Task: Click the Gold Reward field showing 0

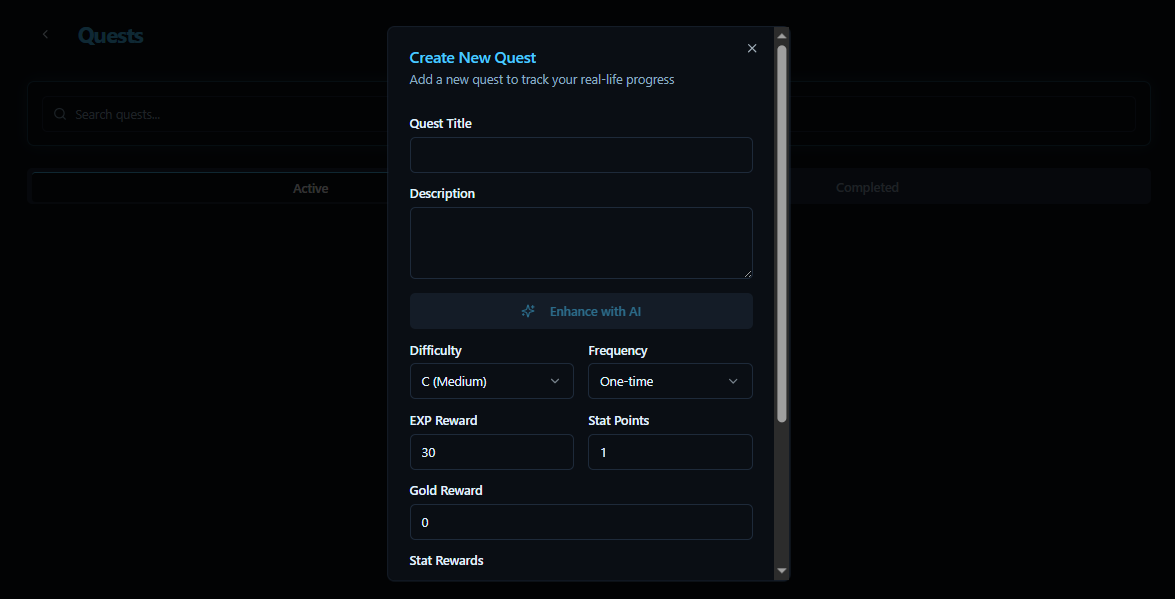Action: click(x=581, y=522)
